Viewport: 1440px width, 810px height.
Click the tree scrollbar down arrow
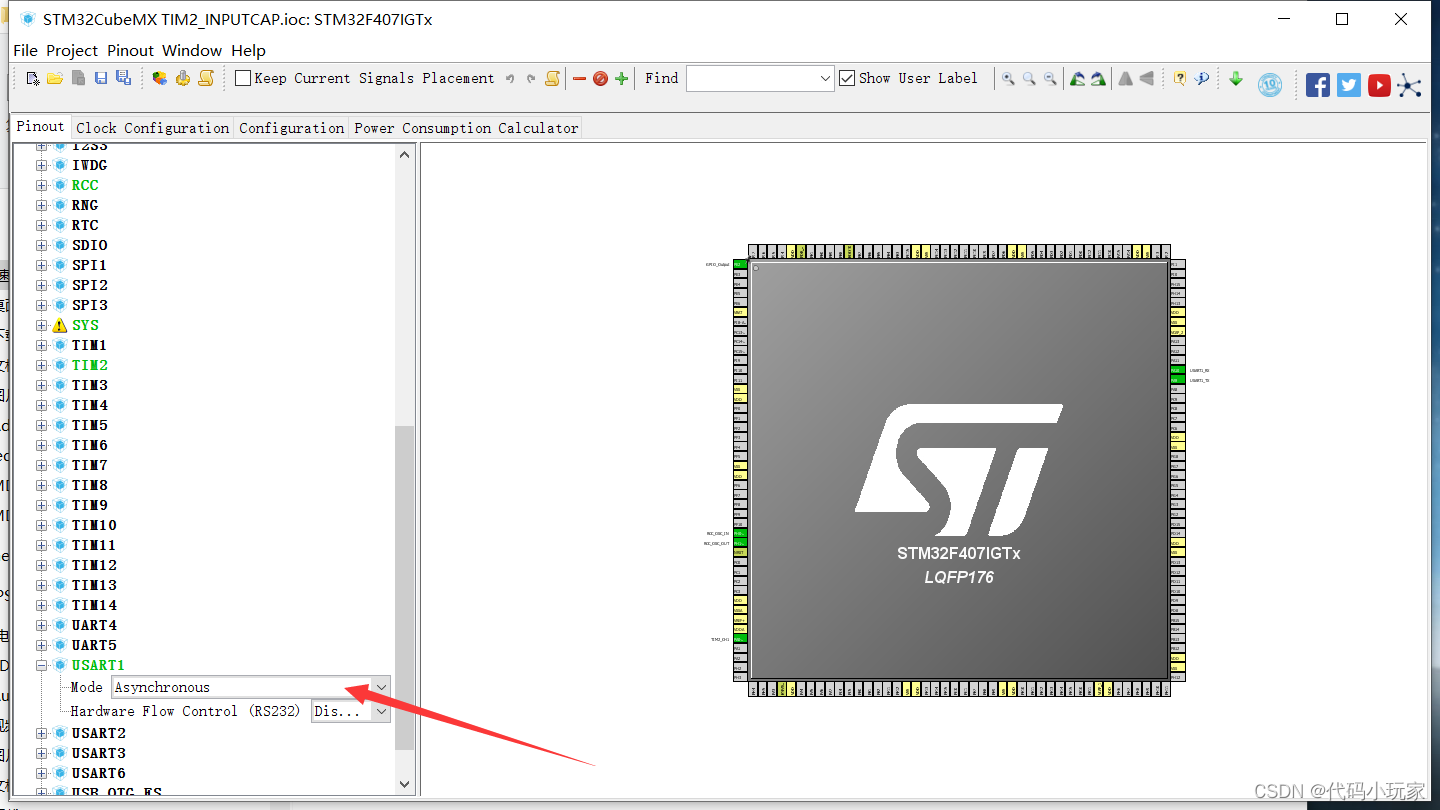(x=404, y=785)
